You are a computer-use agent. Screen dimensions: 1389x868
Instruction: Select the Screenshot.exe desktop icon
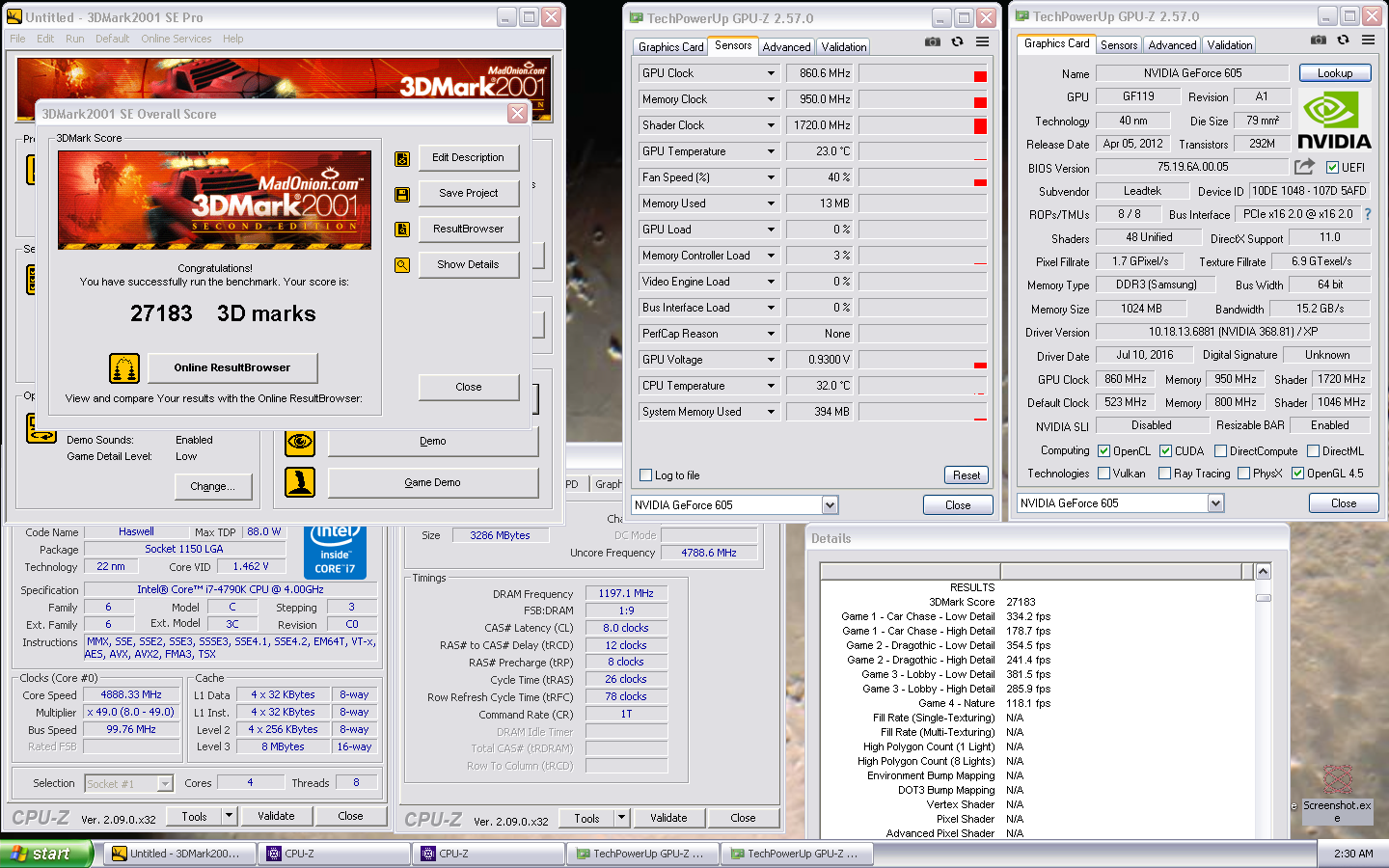pos(1337,794)
